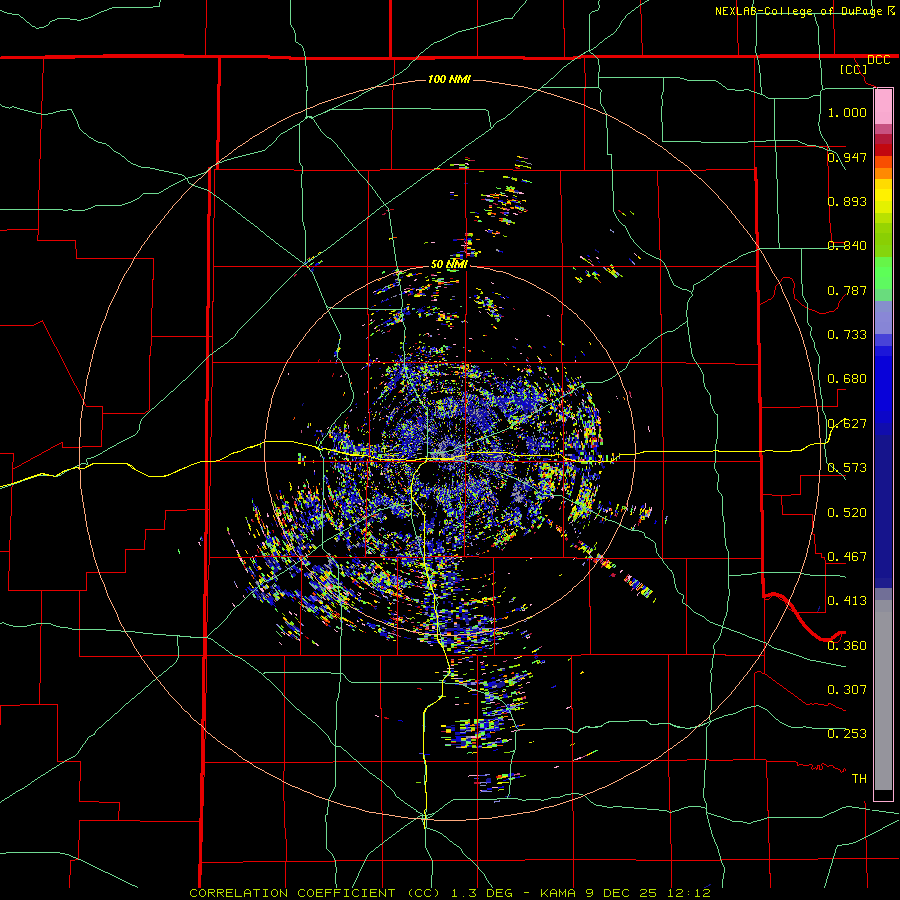
Task: Click the TH legend label
Action: click(859, 778)
